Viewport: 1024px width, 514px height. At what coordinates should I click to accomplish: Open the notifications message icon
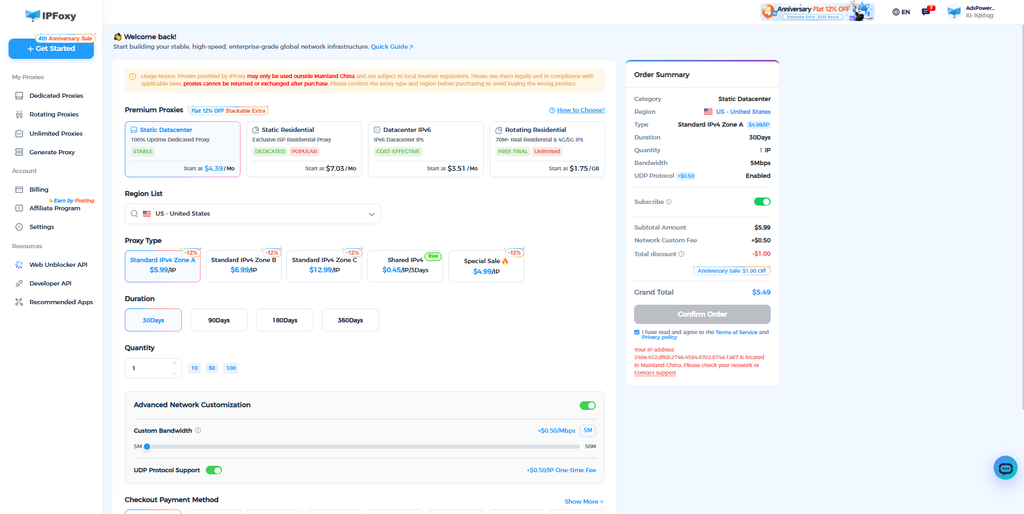[926, 12]
